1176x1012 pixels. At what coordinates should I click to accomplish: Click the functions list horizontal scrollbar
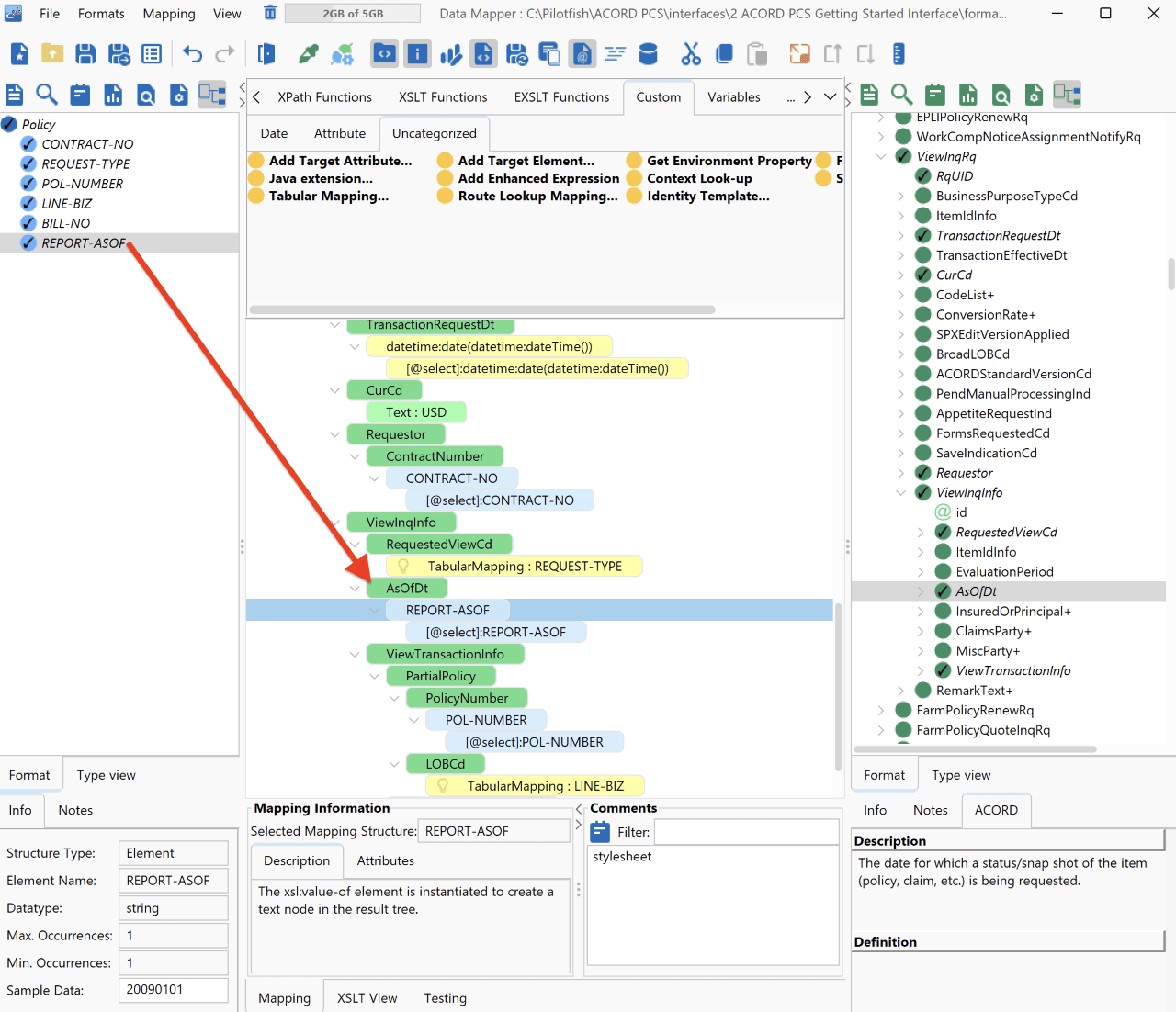click(482, 309)
